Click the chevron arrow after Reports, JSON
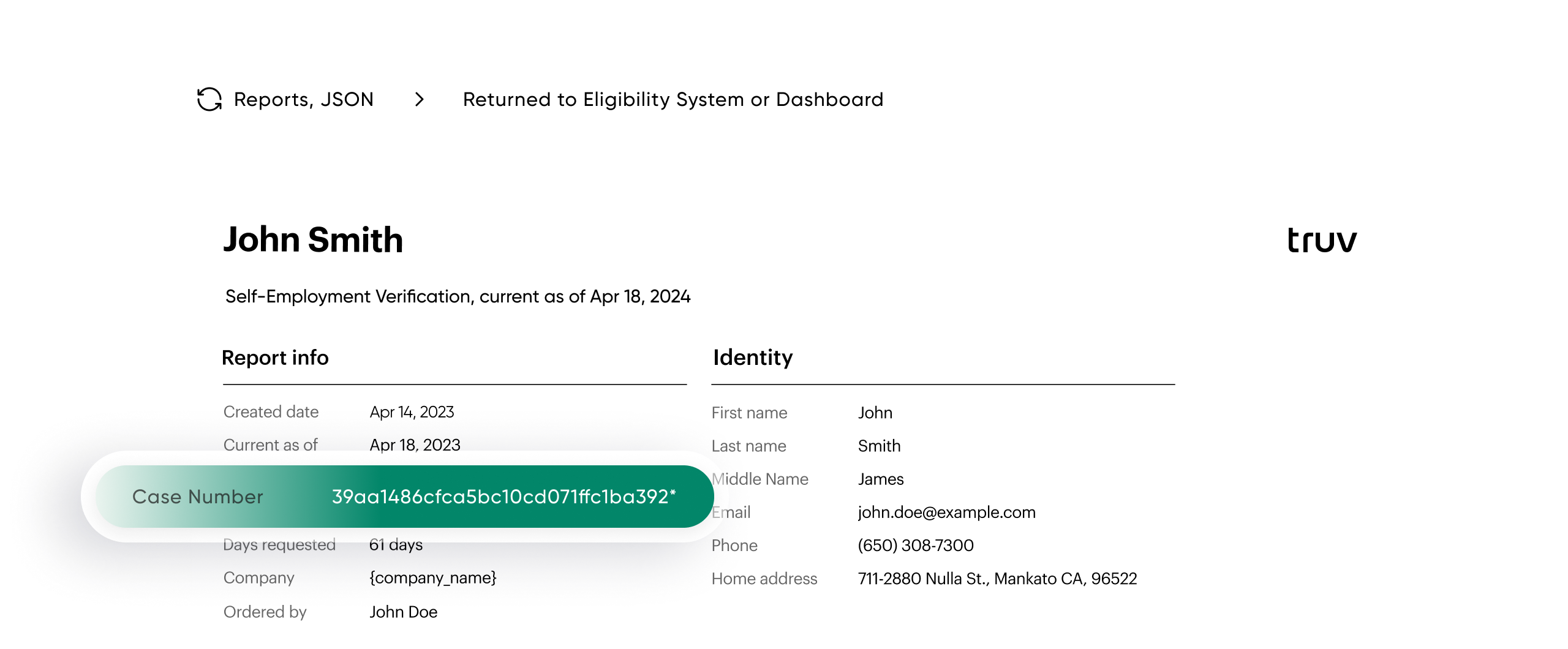This screenshot has height=649, width=1568. click(x=420, y=99)
